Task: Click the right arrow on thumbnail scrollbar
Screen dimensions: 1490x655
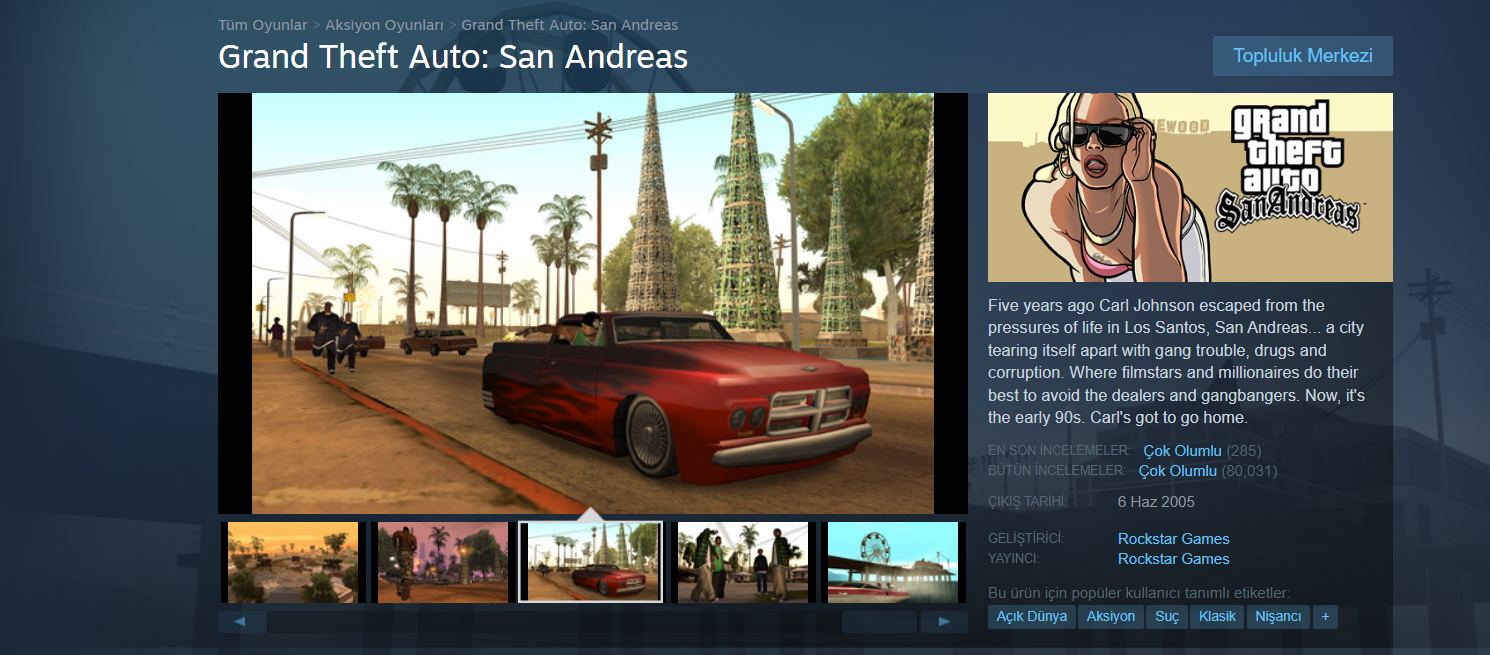Action: point(943,622)
